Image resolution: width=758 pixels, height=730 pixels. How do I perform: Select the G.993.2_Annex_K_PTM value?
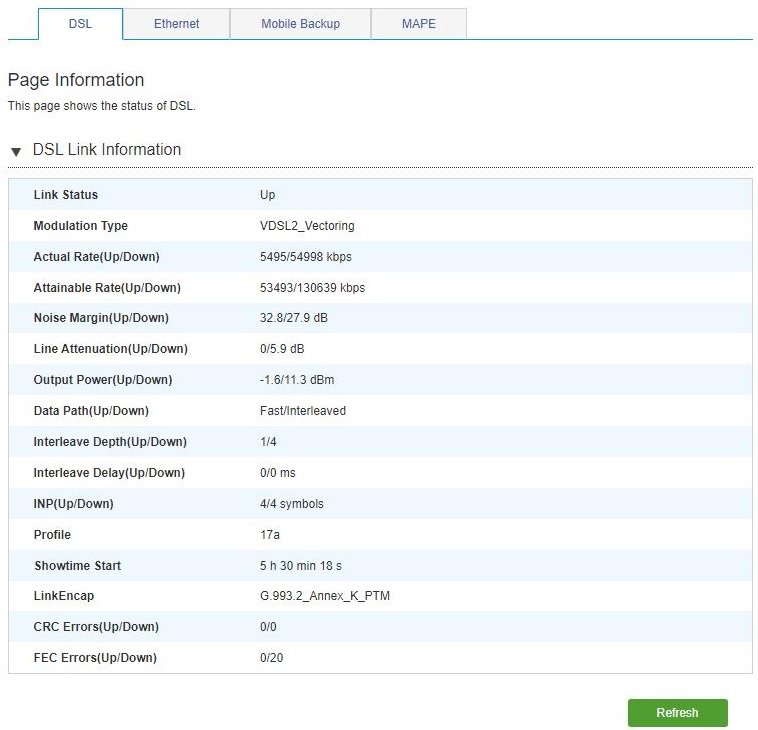325,596
